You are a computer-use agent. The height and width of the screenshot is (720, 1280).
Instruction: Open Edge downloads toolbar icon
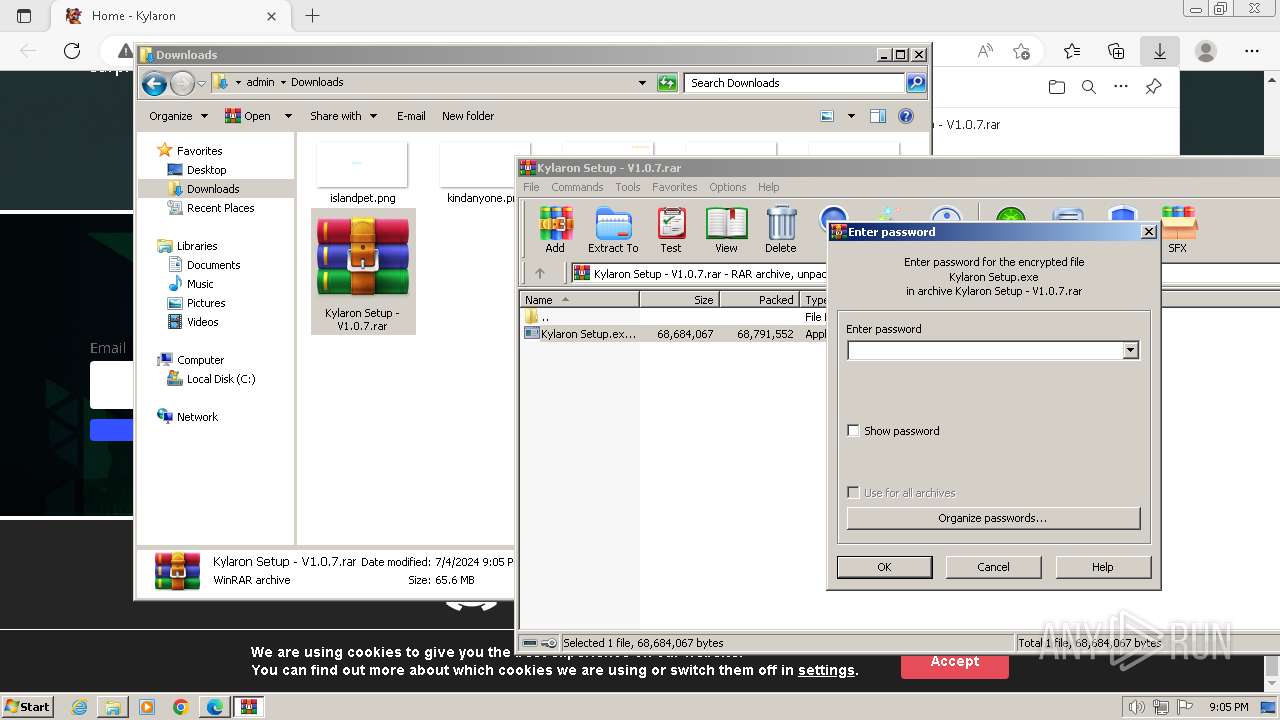pos(1159,51)
